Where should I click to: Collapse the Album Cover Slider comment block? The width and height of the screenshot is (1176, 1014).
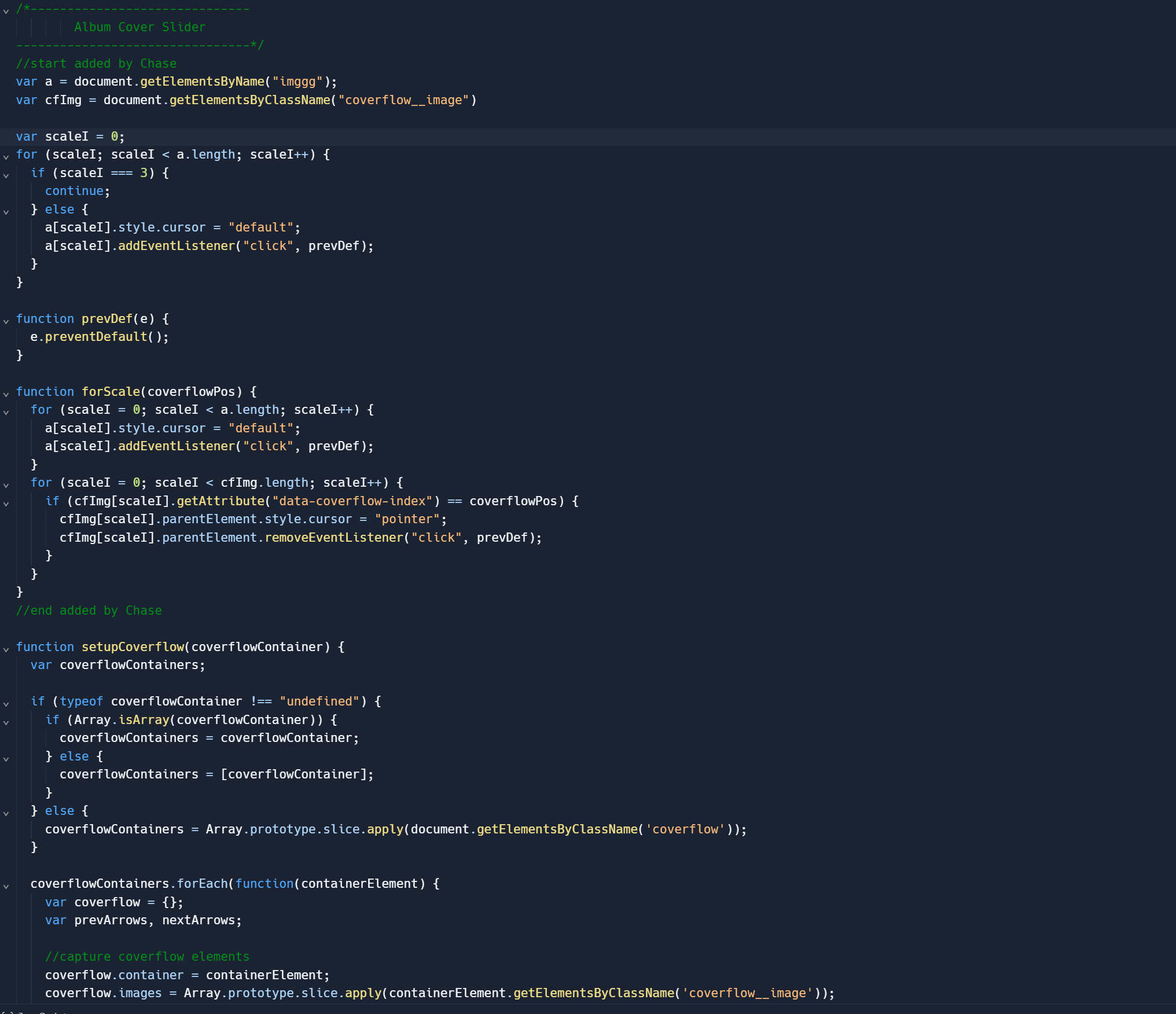point(6,10)
